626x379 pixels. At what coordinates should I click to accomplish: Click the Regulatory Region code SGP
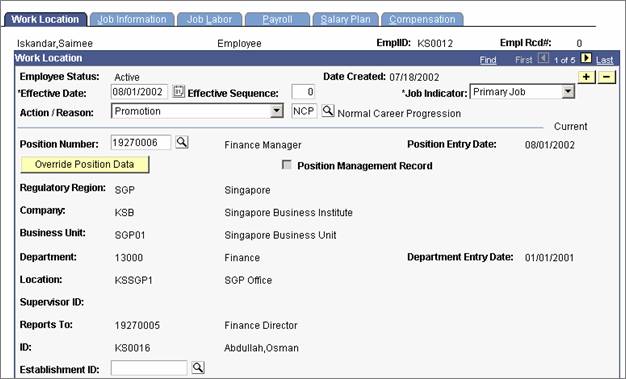125,190
